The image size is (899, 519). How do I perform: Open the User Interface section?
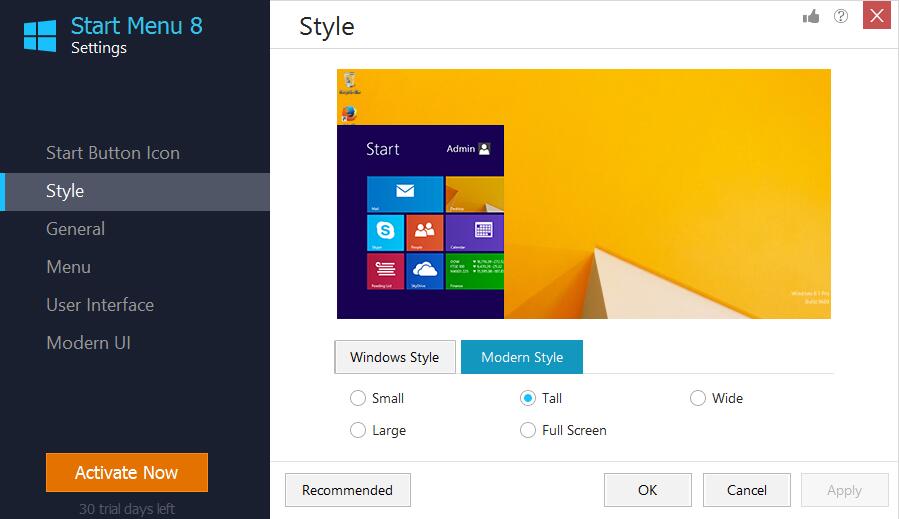135,305
